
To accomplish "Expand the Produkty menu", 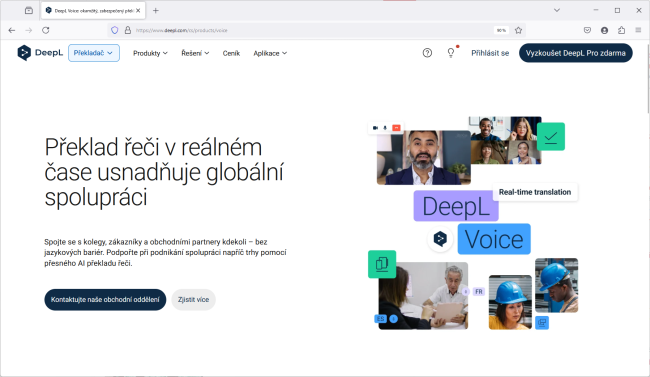I will [x=150, y=53].
